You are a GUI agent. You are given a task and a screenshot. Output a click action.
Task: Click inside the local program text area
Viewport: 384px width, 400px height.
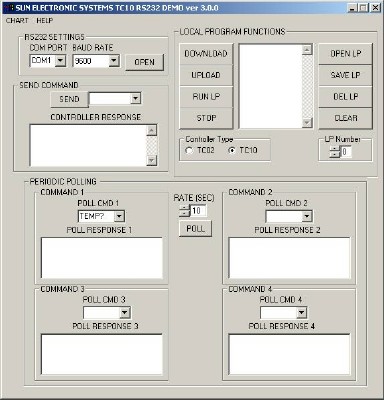click(x=270, y=86)
